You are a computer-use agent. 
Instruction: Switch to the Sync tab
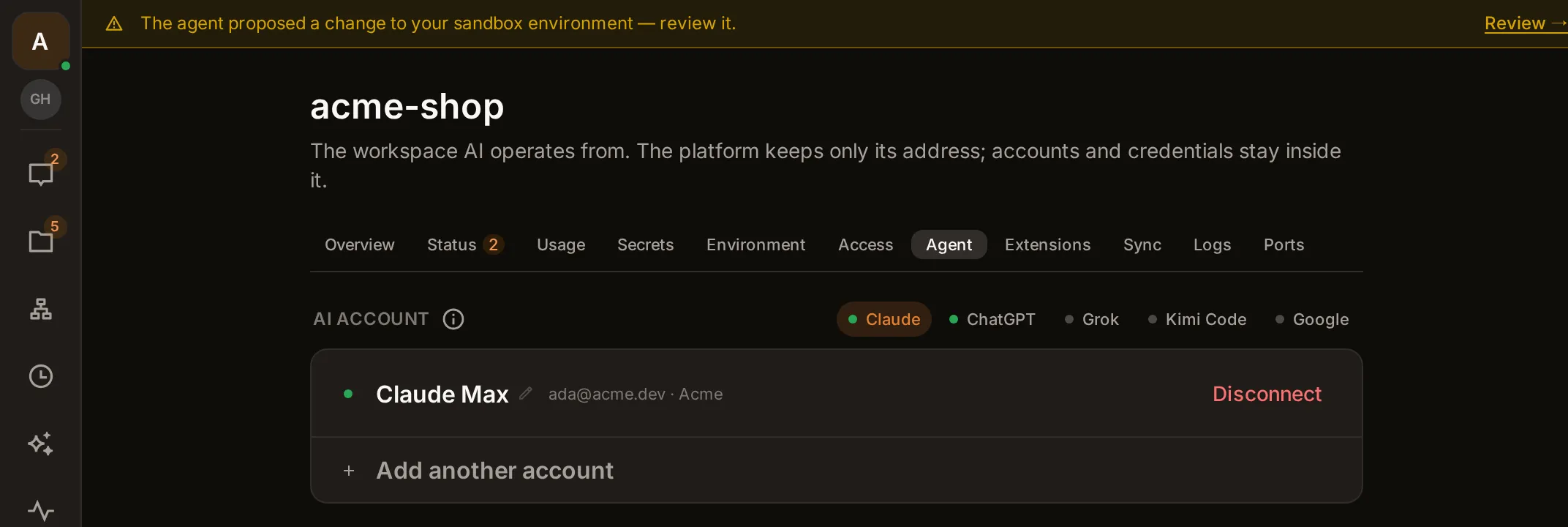point(1142,244)
